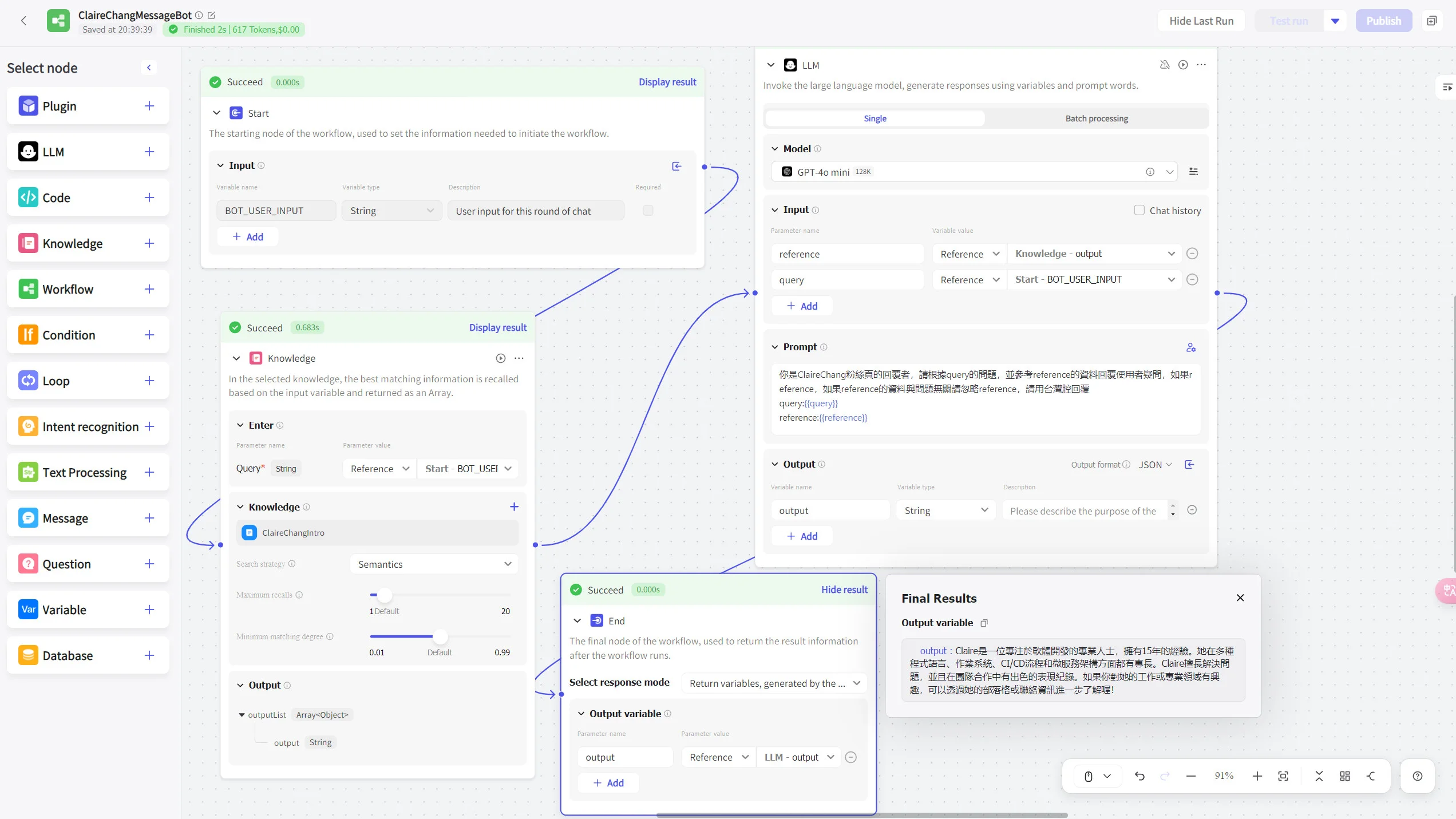
Task: Open the help button
Action: coord(1418,776)
